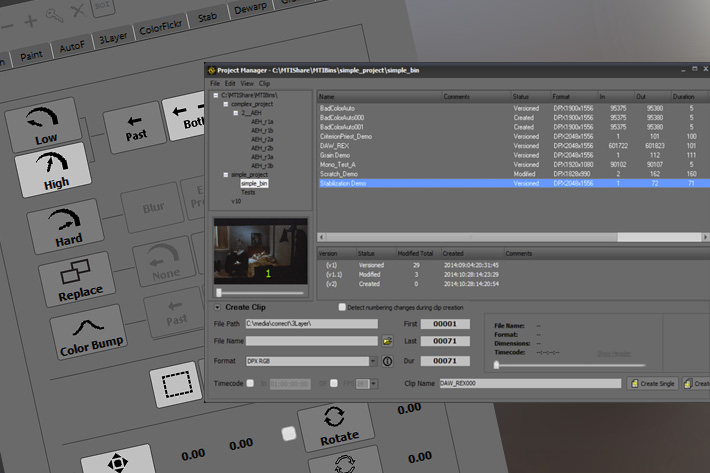
Task: Open the Clip menu
Action: (x=264, y=83)
